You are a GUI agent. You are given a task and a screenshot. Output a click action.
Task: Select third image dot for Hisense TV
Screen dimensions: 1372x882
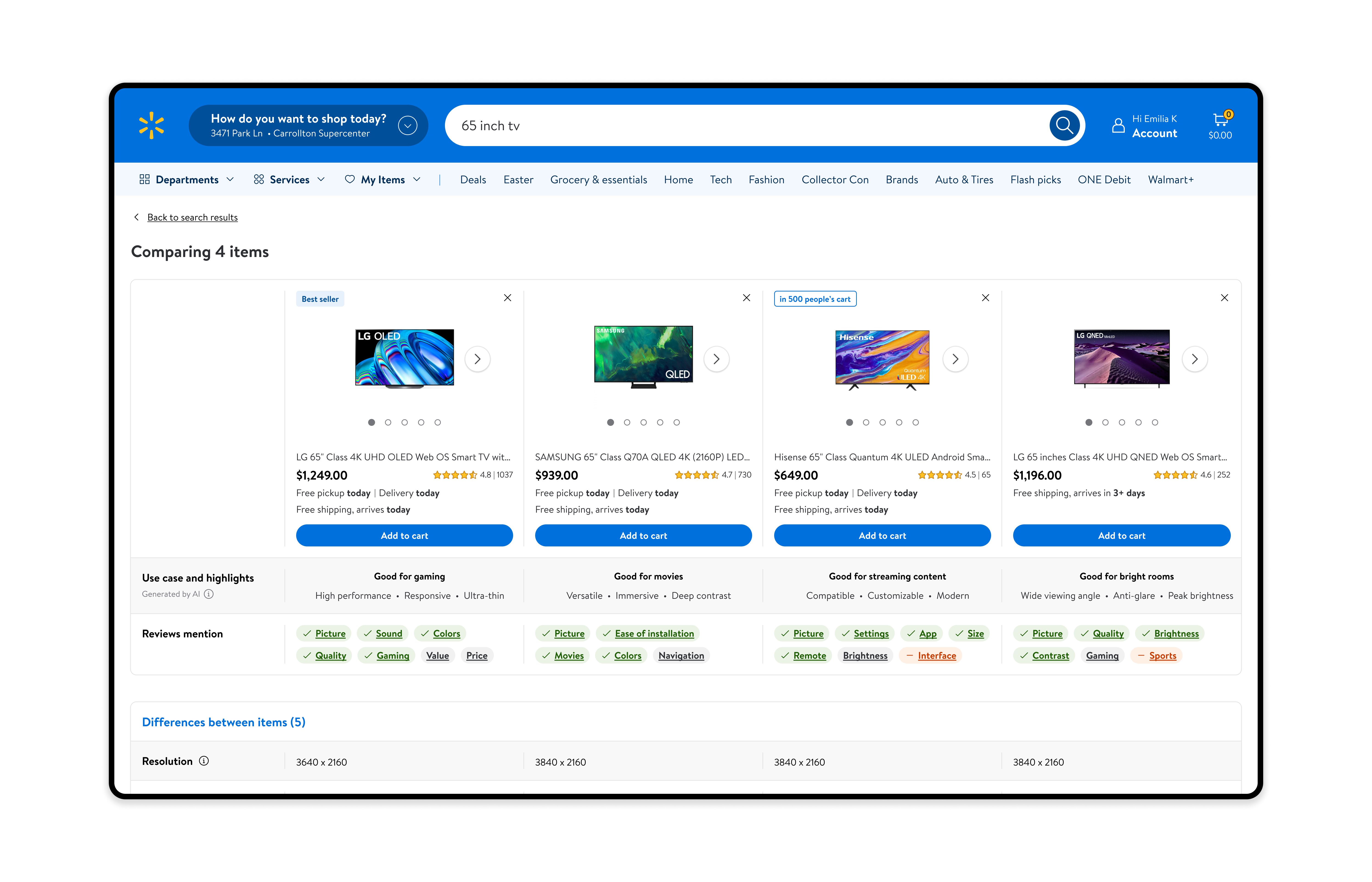(x=882, y=423)
